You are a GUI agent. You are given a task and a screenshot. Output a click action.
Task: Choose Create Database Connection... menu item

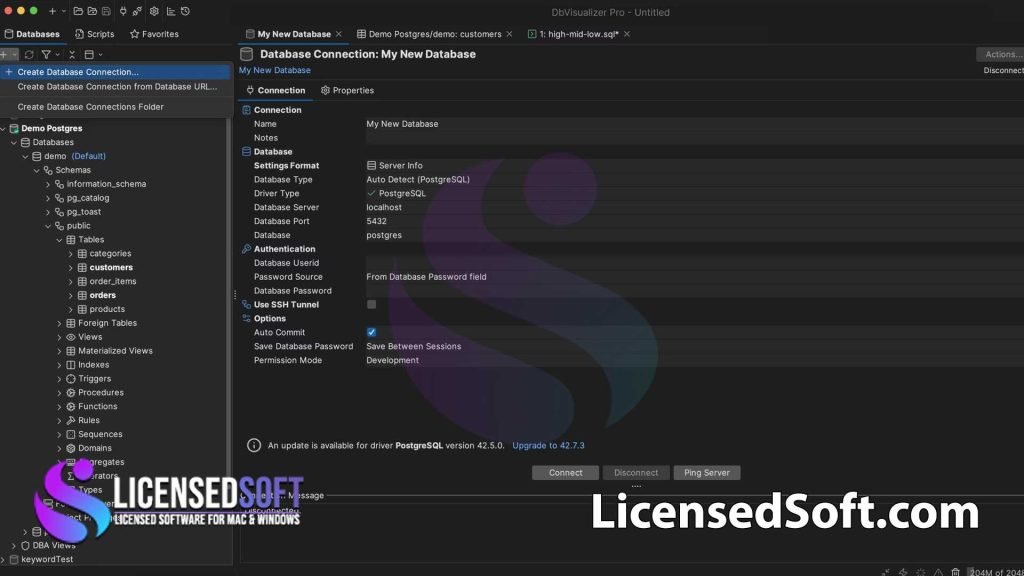click(116, 72)
